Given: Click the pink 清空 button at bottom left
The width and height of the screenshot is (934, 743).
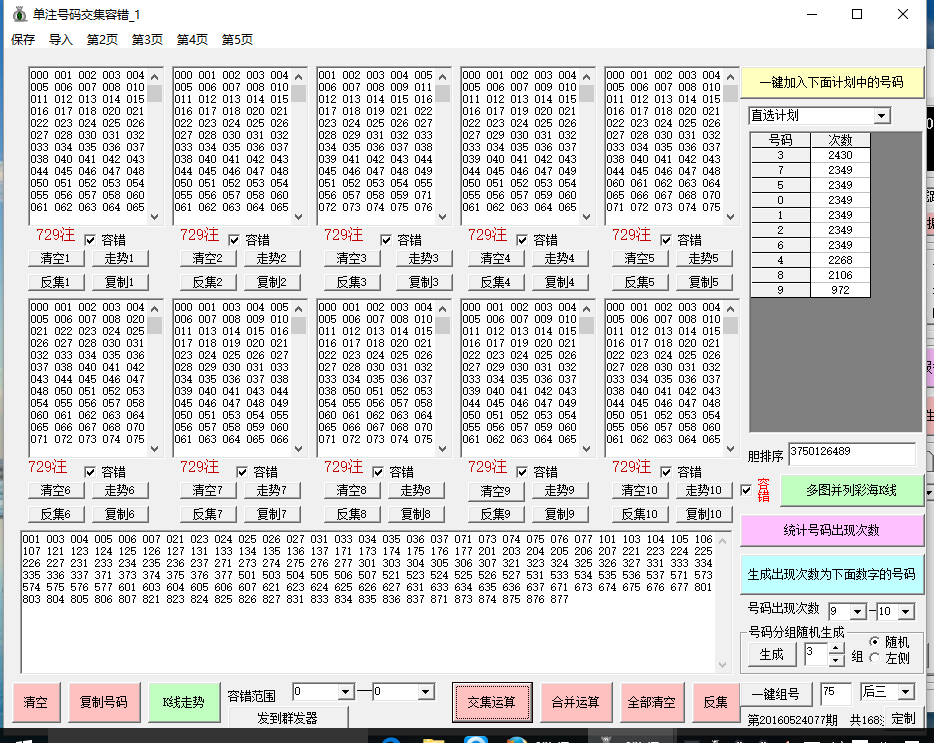Looking at the screenshot, I should [x=35, y=702].
